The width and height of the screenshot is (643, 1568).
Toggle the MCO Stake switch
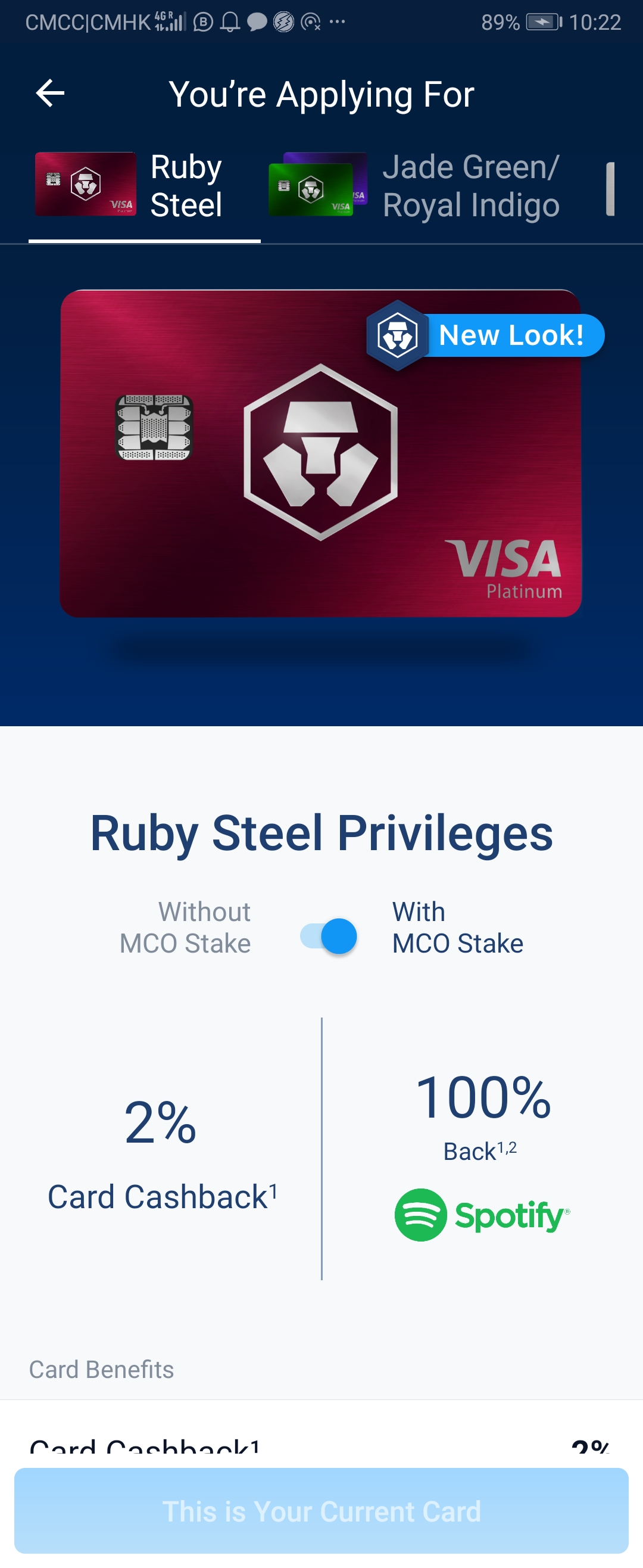(329, 936)
